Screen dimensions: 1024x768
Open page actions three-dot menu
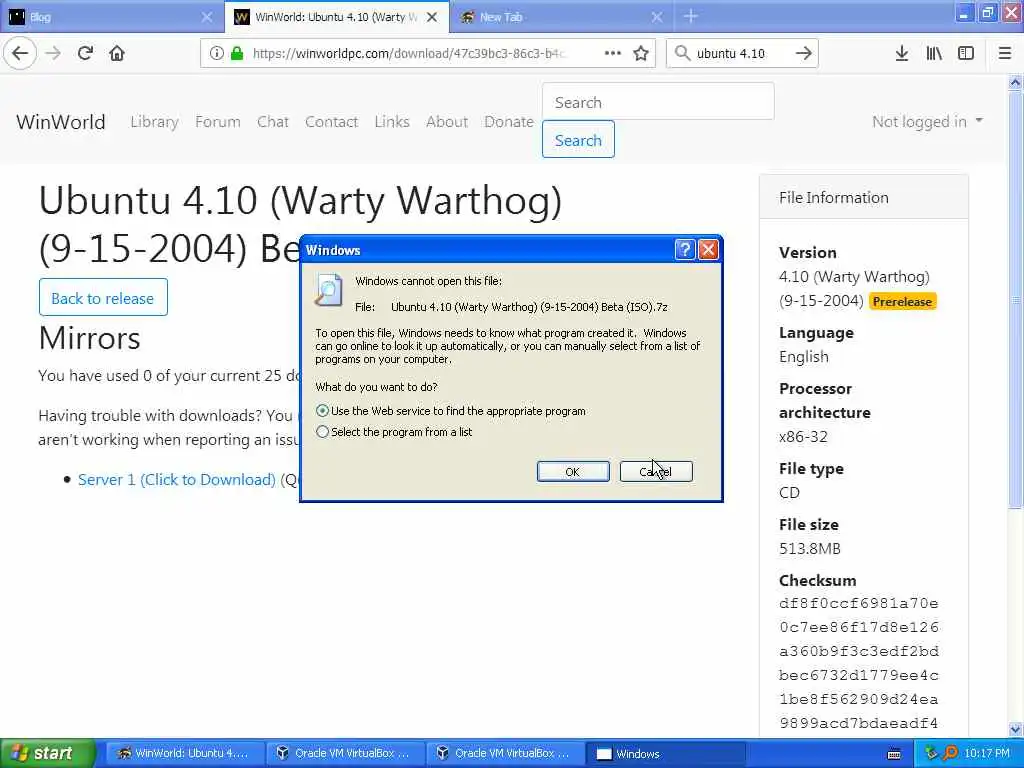(x=613, y=53)
